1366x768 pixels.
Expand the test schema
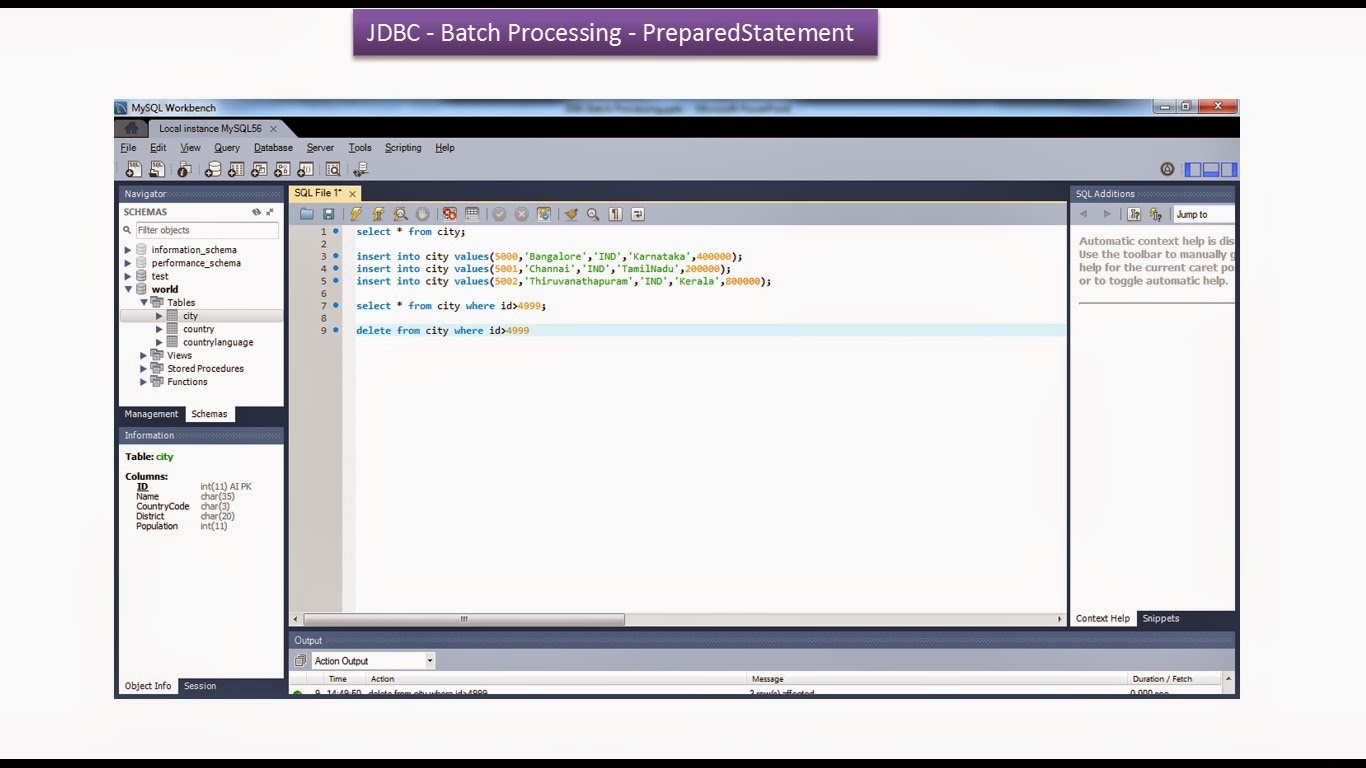tap(128, 276)
